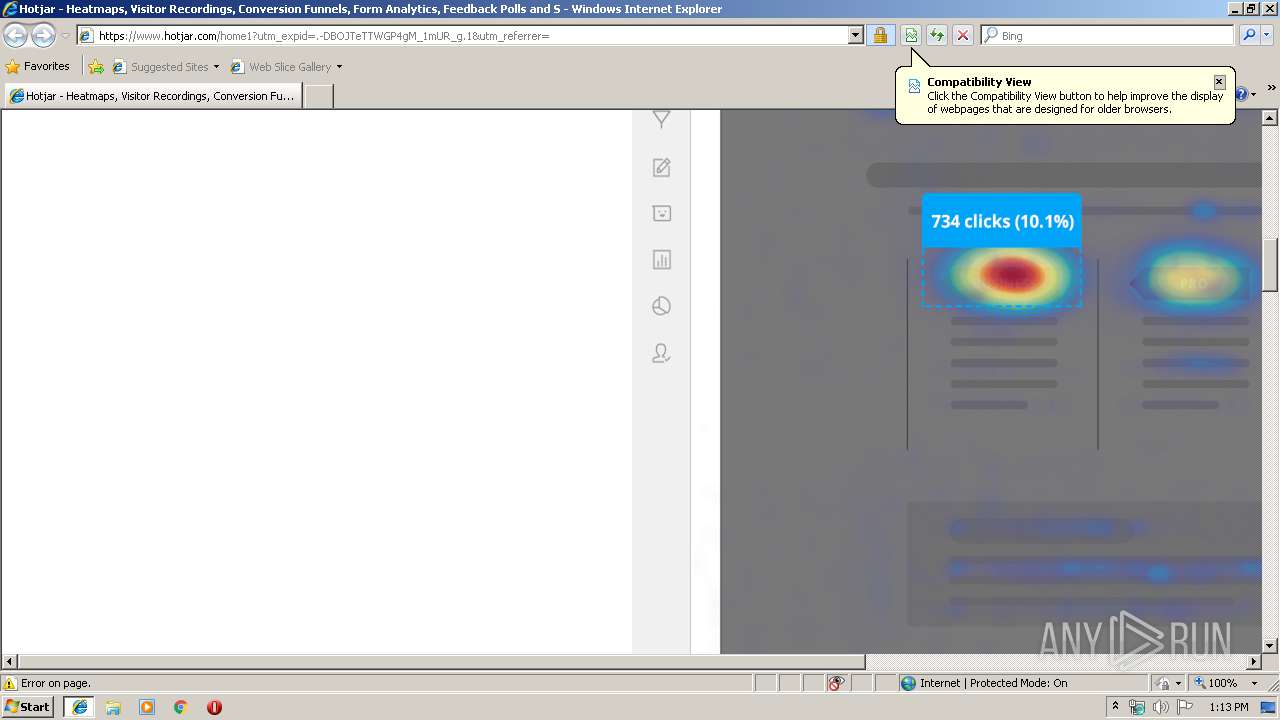Click the Bing search magnifier button
This screenshot has width=1280, height=720.
click(x=1249, y=35)
